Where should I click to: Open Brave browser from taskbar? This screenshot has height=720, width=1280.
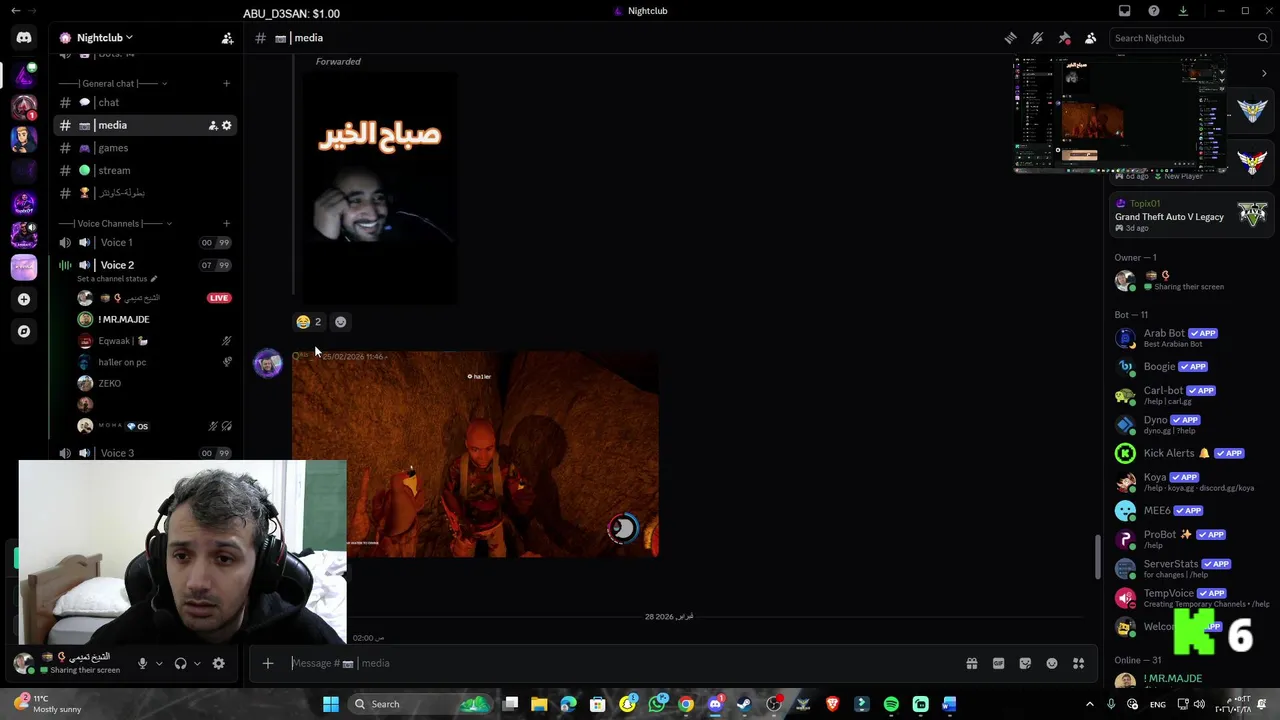coord(832,704)
